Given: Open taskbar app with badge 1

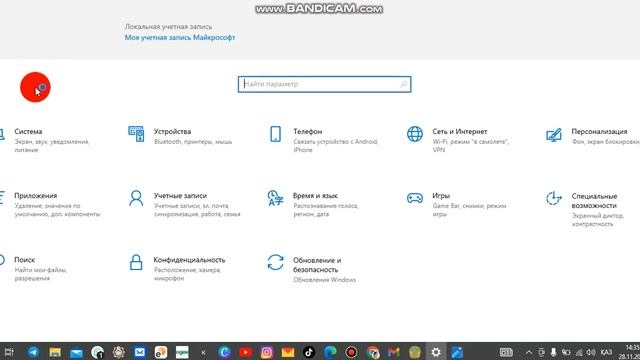Looking at the screenshot, I should coord(98,352).
